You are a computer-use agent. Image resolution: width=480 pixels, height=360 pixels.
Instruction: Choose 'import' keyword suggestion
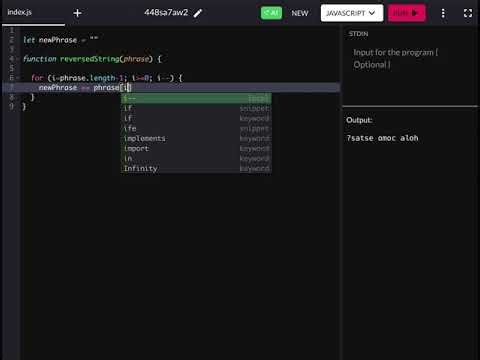click(196, 148)
